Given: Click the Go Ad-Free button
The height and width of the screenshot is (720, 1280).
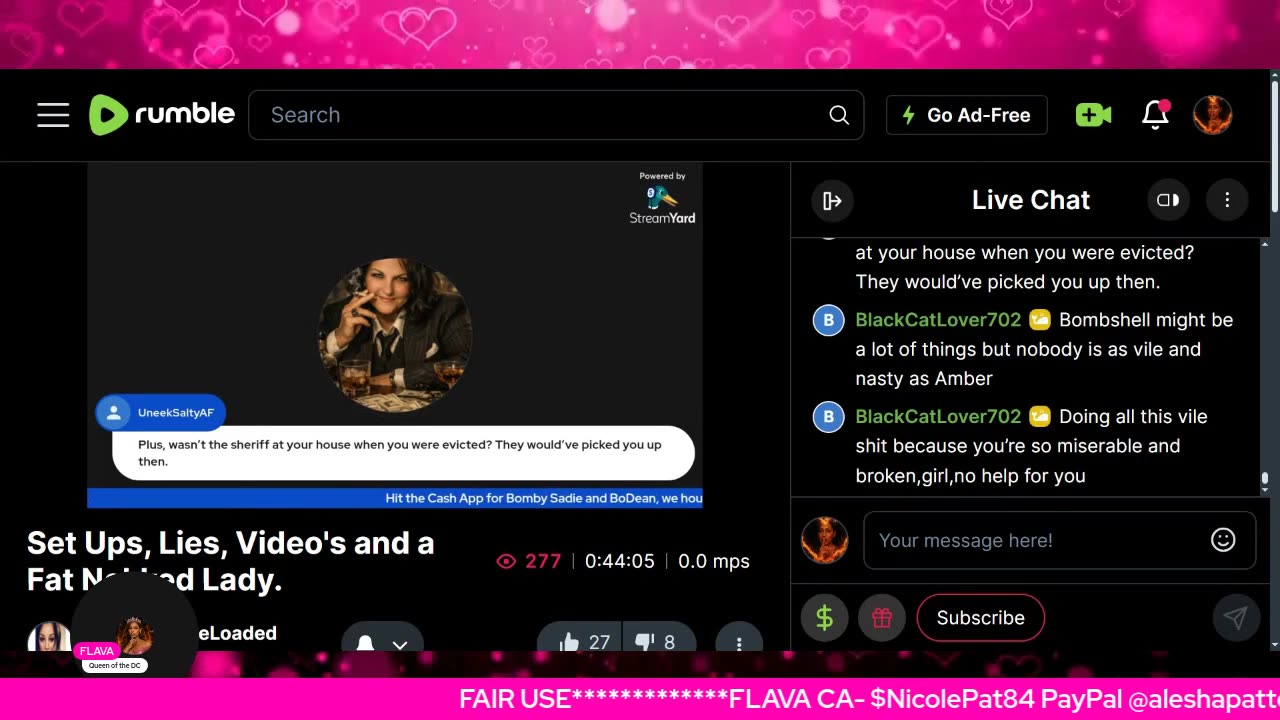Looking at the screenshot, I should (966, 115).
